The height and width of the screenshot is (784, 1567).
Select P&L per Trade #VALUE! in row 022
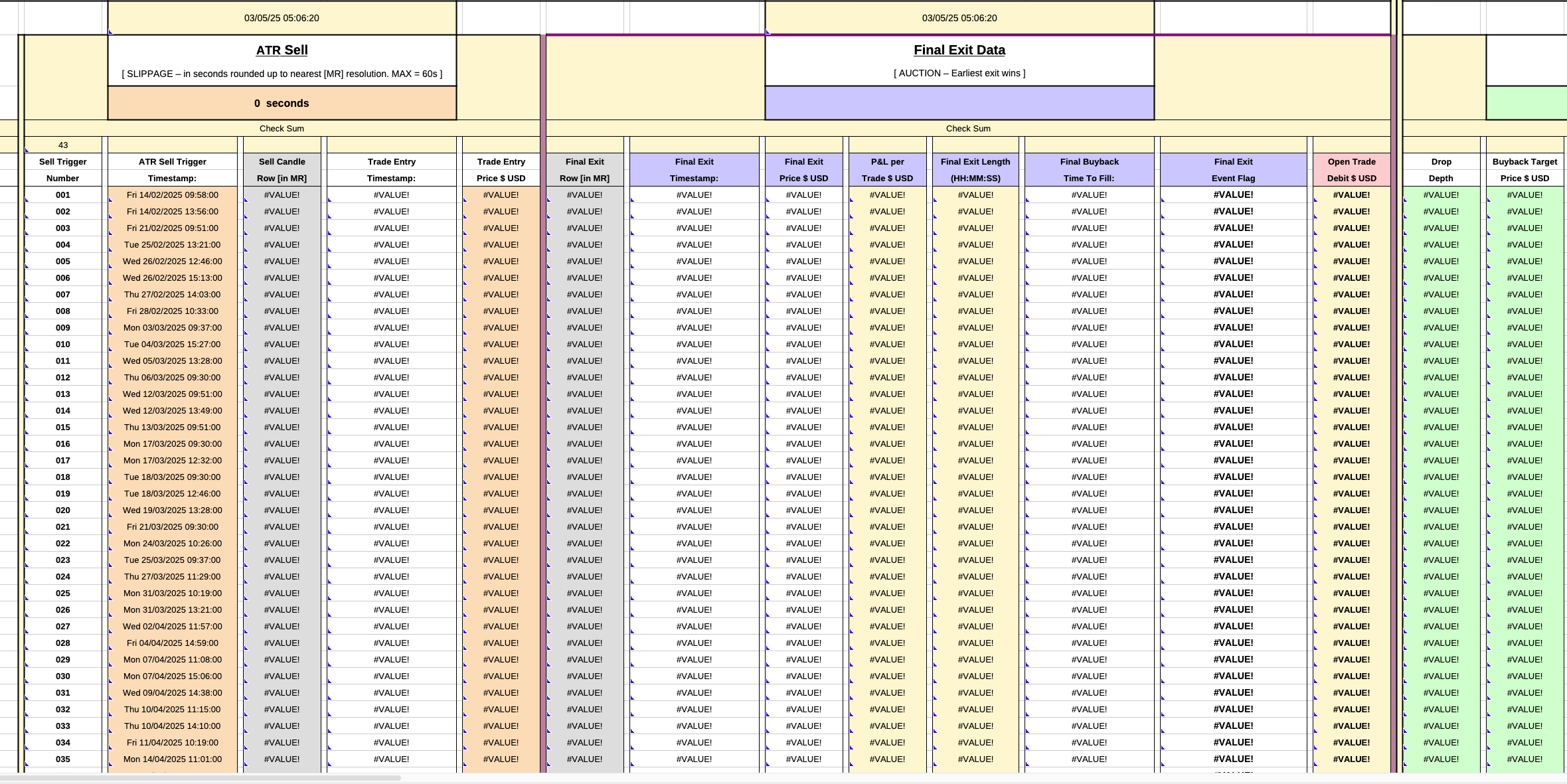[887, 543]
